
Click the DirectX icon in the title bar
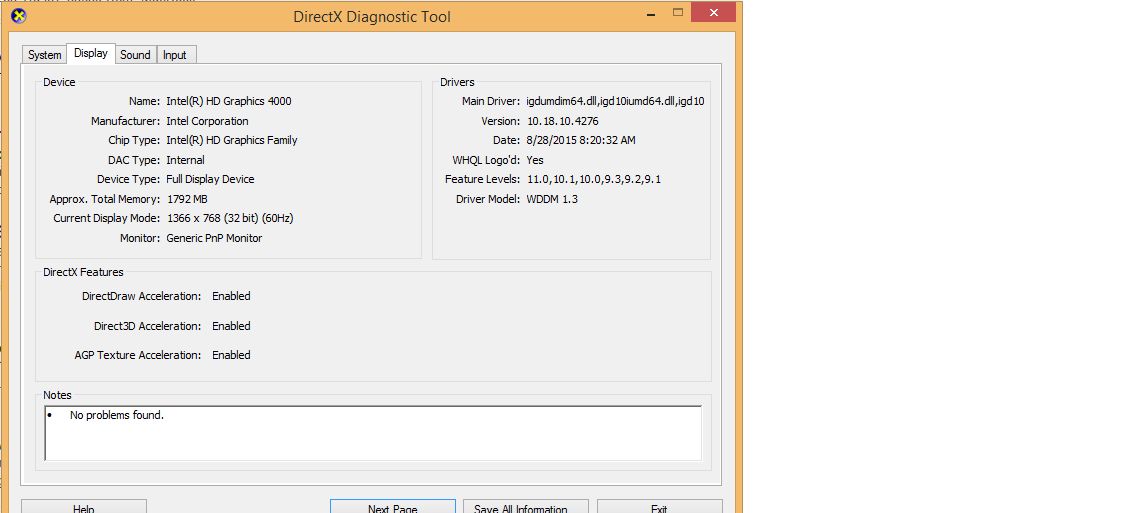tap(18, 15)
